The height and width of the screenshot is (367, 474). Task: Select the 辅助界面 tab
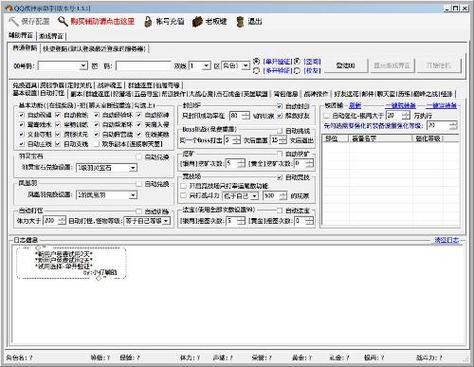pos(21,35)
